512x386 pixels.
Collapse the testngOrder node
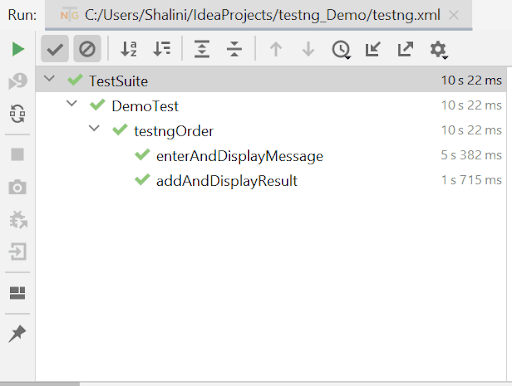point(94,128)
